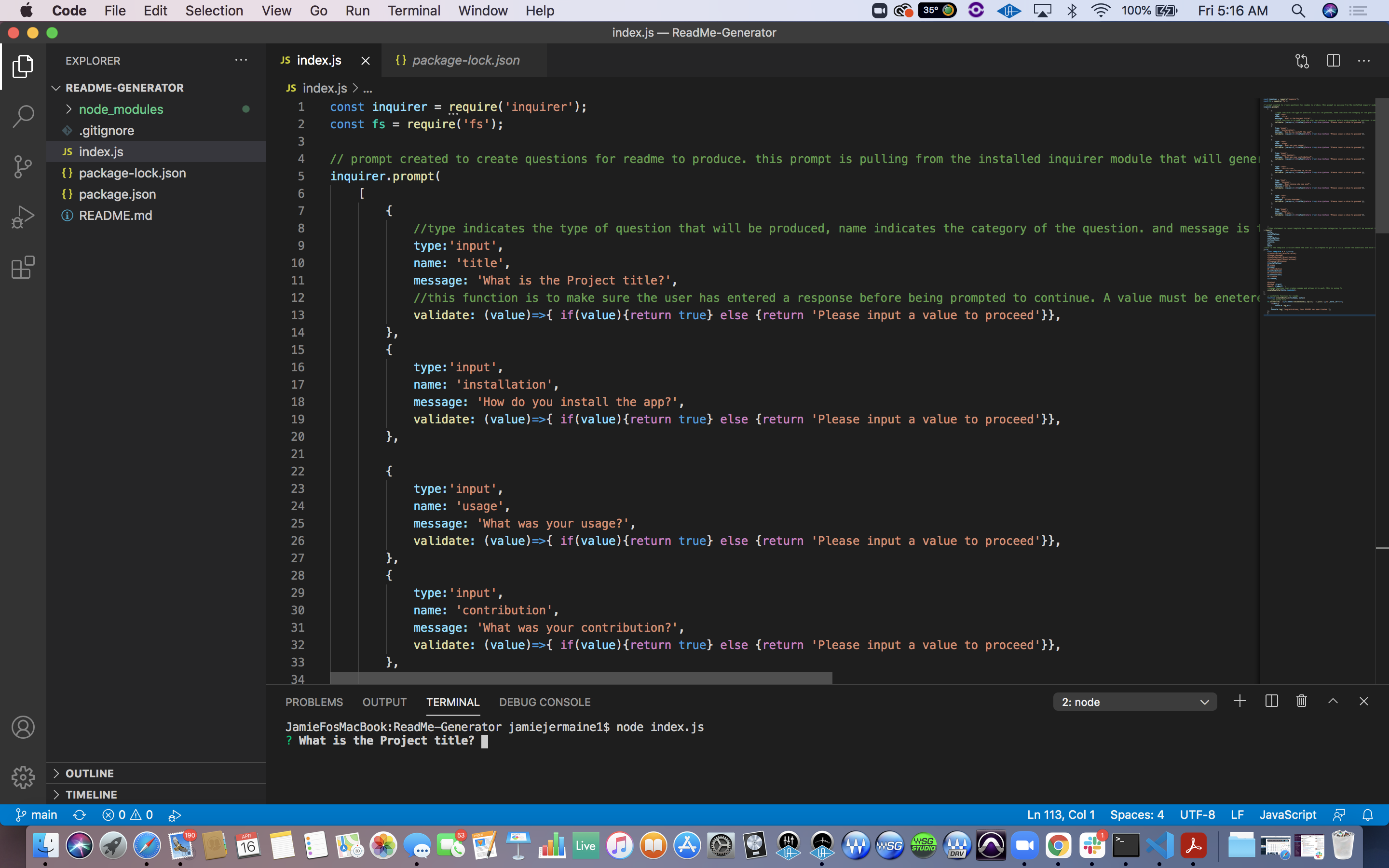Open the Accounts icon in the sidebar
Screen dimensions: 1389x868
23,727
